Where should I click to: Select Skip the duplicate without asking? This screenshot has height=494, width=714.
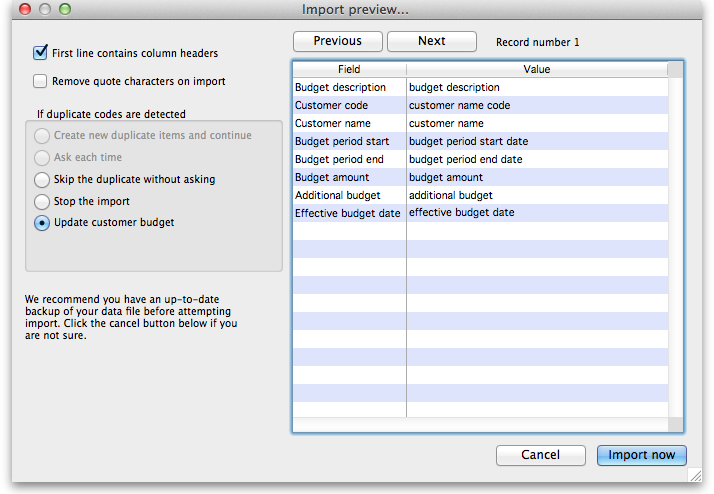click(x=42, y=180)
